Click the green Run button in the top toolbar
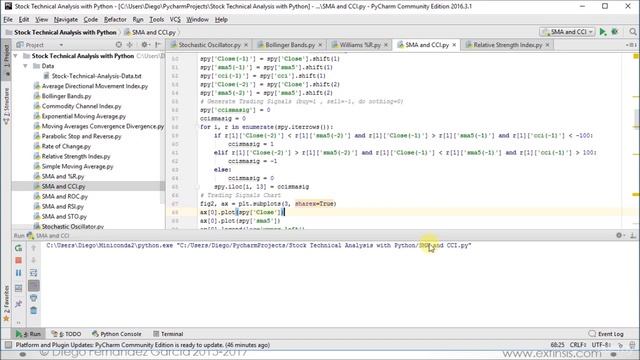The image size is (640, 360). pyautogui.click(x=602, y=32)
